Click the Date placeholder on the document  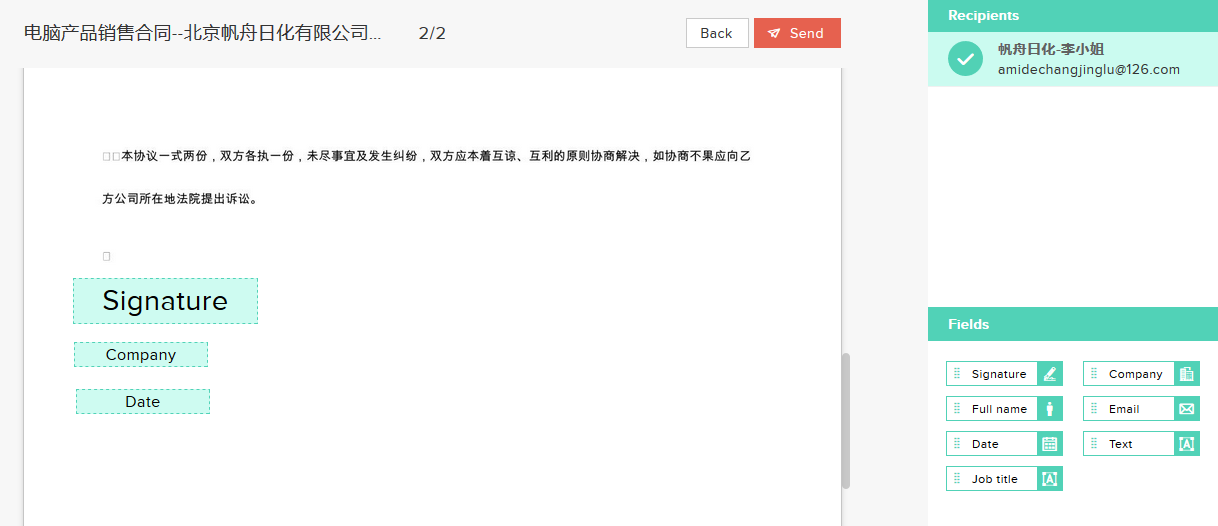pyautogui.click(x=143, y=402)
